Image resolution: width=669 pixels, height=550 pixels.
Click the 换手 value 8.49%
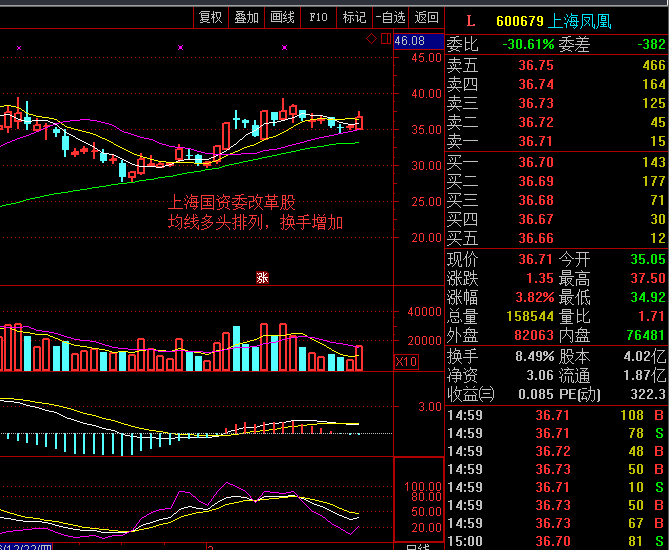pos(535,356)
